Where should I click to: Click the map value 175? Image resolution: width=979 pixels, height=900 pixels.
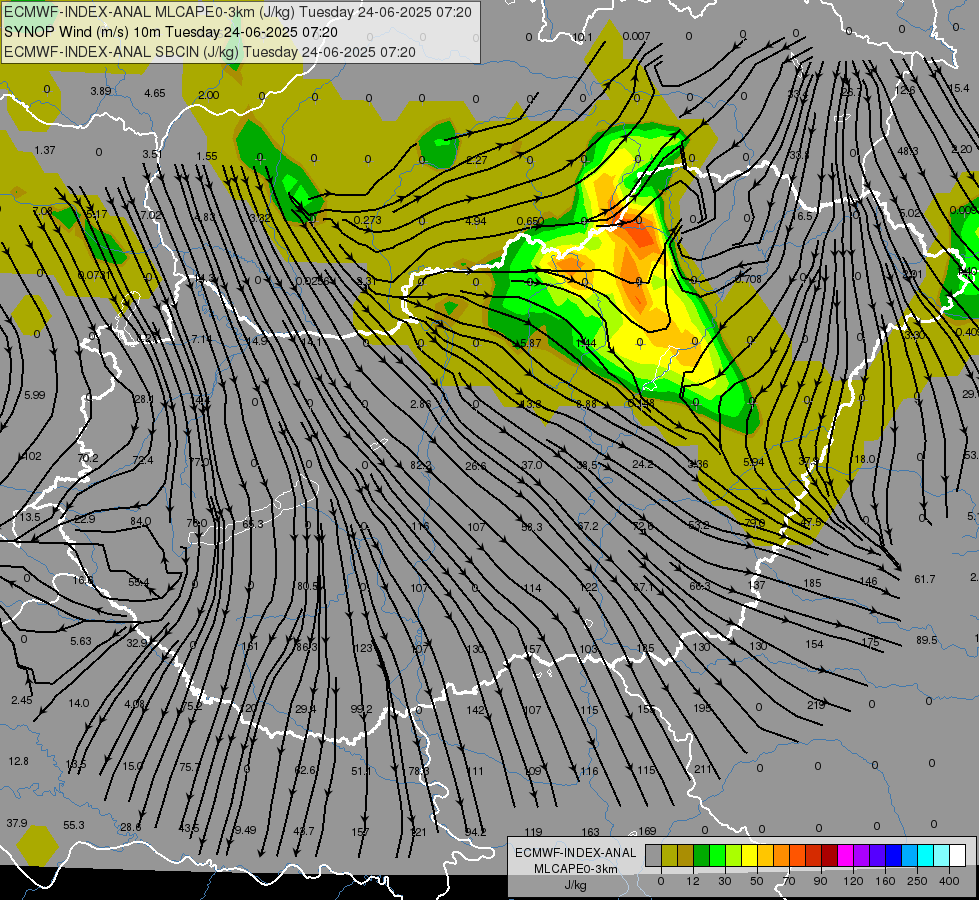pyautogui.click(x=870, y=642)
